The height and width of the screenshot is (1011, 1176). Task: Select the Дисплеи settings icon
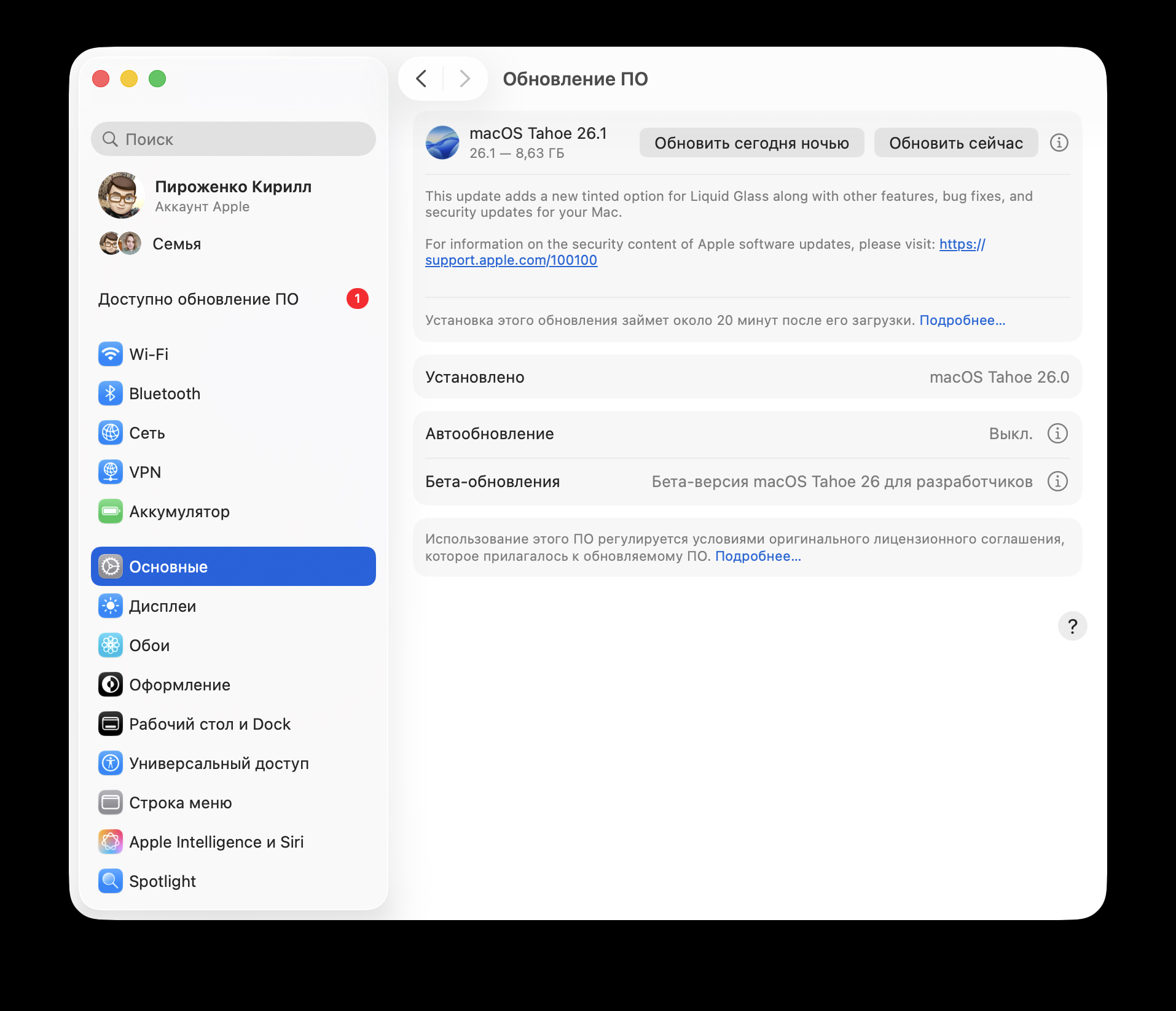[110, 606]
